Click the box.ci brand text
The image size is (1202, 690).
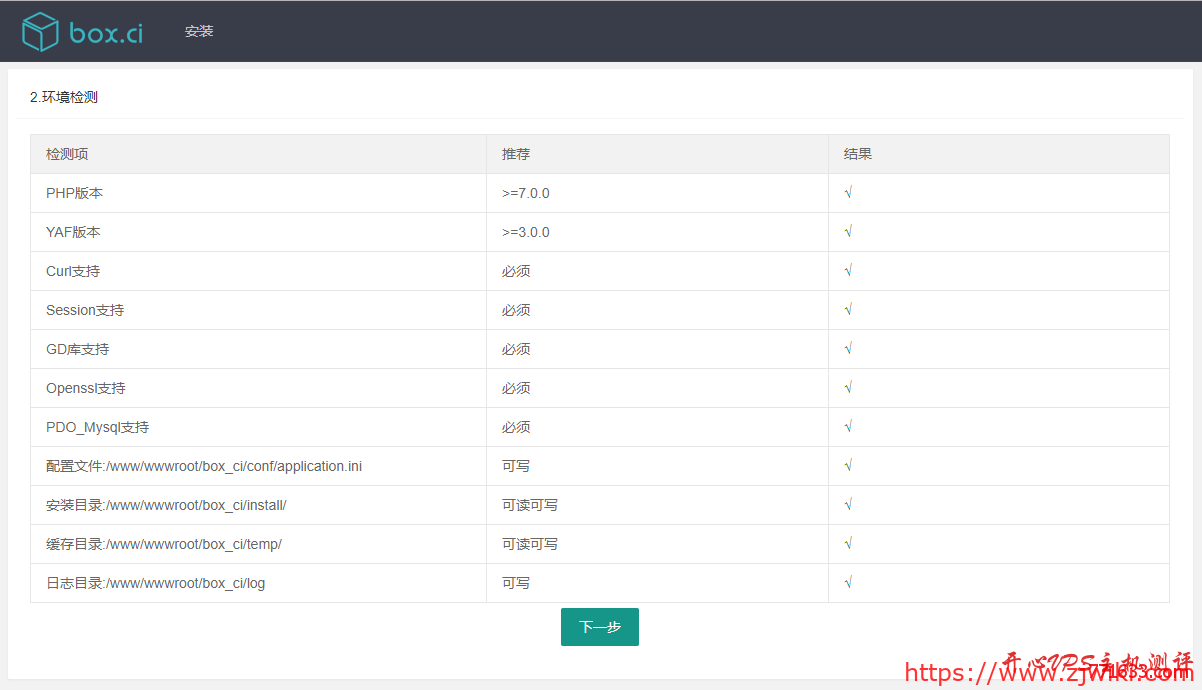point(106,33)
